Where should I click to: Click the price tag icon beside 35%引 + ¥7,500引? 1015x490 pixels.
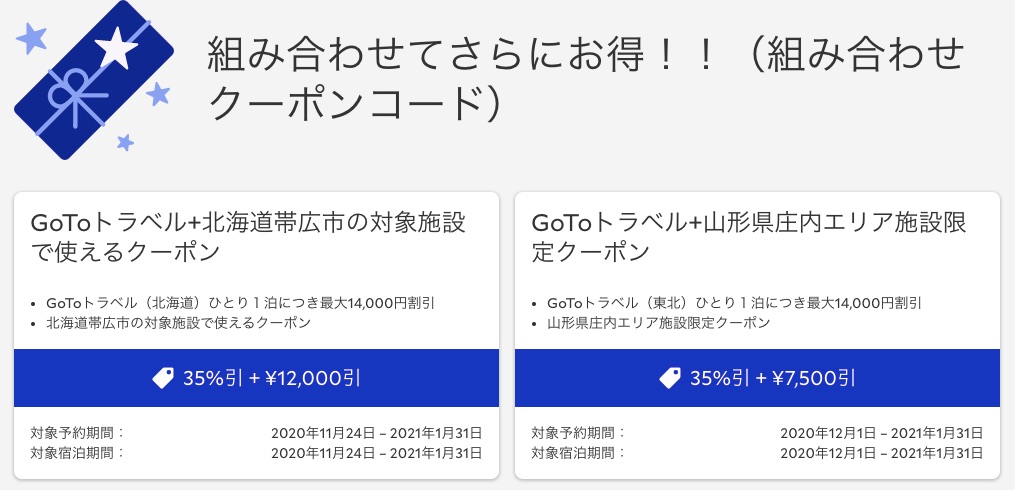click(671, 378)
